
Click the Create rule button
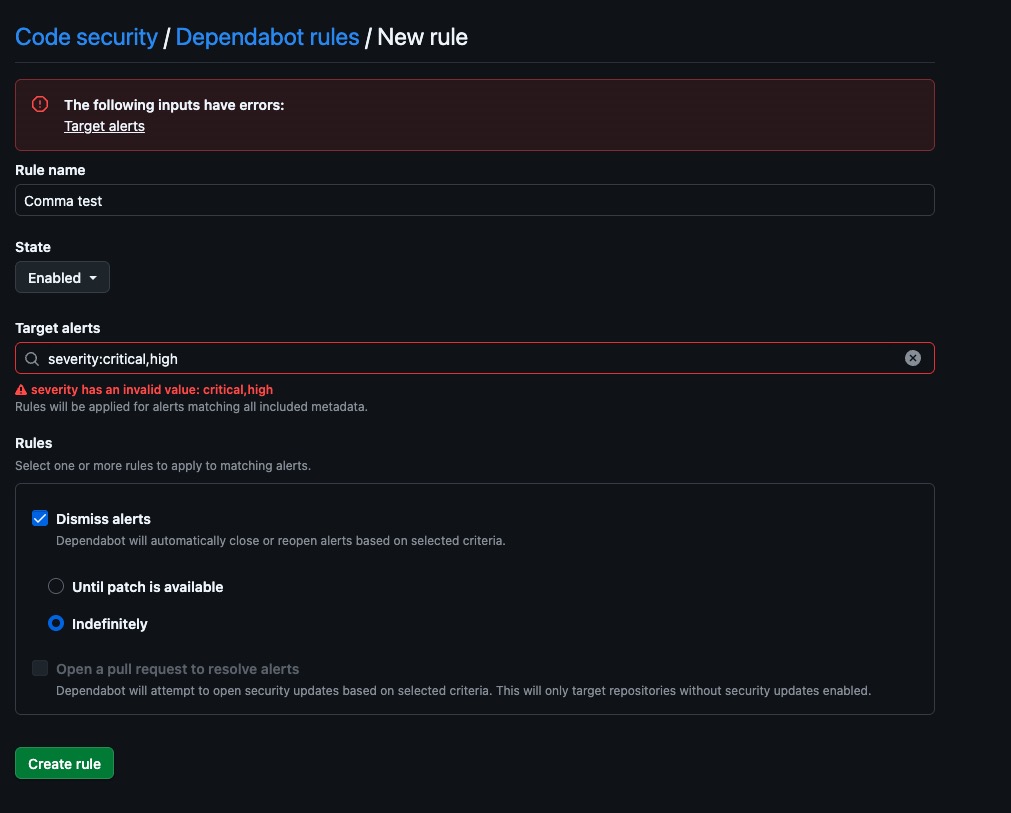point(64,763)
